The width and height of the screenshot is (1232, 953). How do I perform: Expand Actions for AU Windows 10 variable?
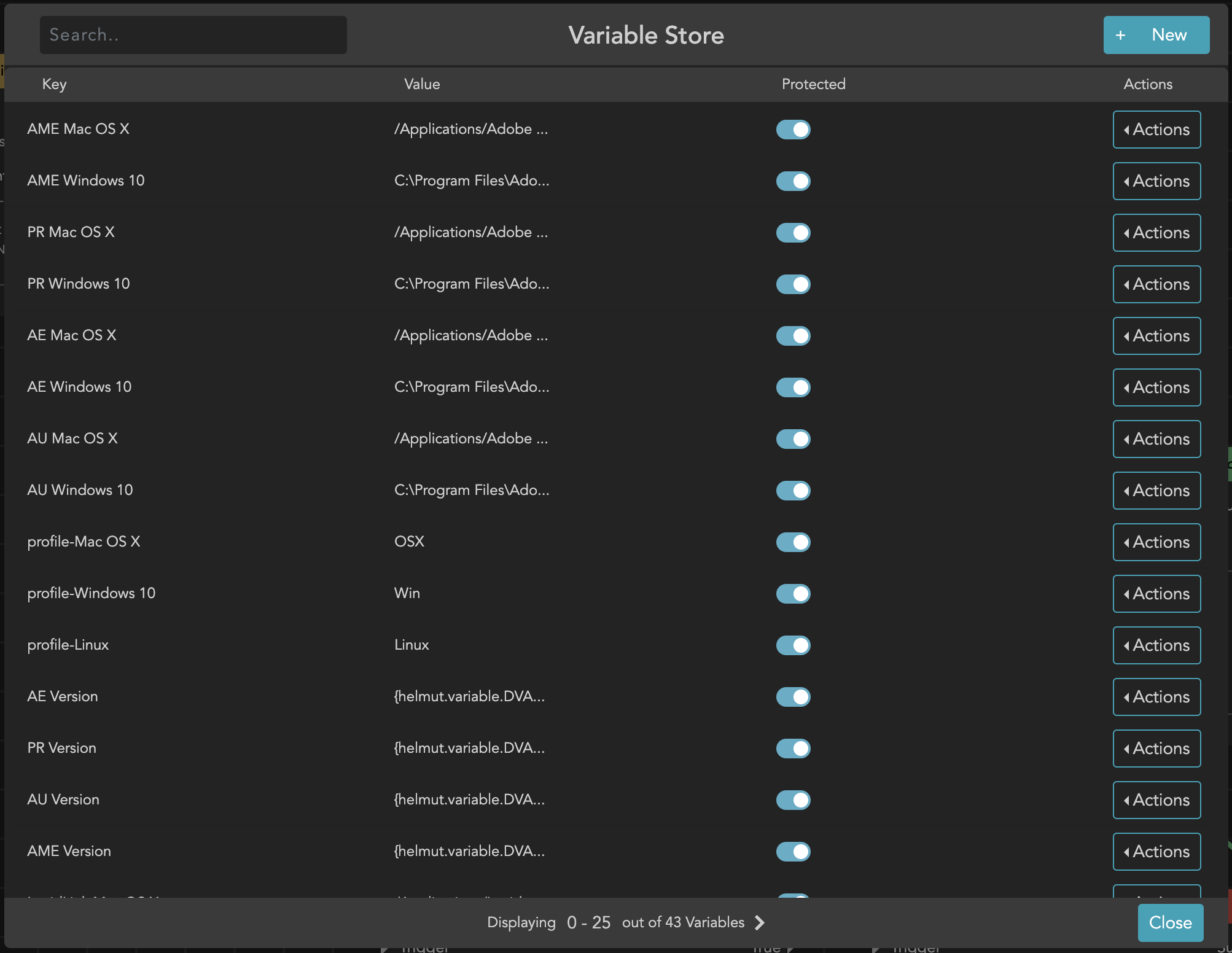click(x=1155, y=491)
